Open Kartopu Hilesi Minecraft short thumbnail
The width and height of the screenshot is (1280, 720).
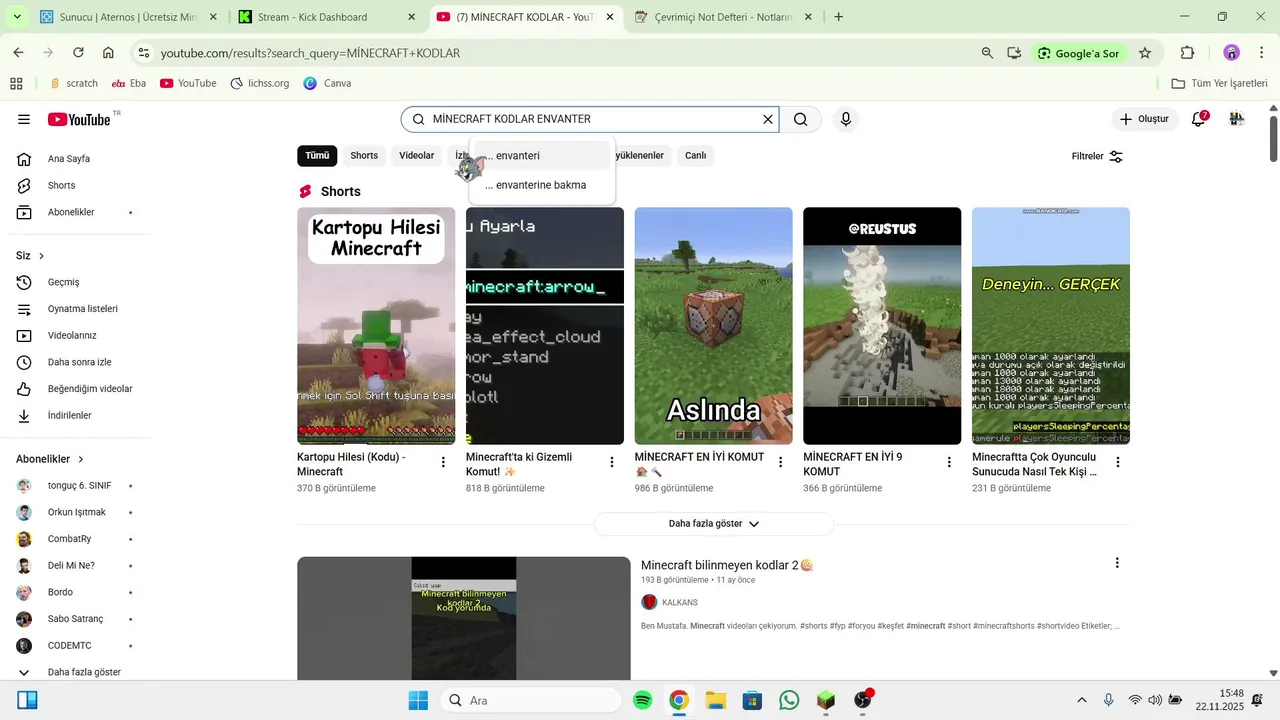376,326
